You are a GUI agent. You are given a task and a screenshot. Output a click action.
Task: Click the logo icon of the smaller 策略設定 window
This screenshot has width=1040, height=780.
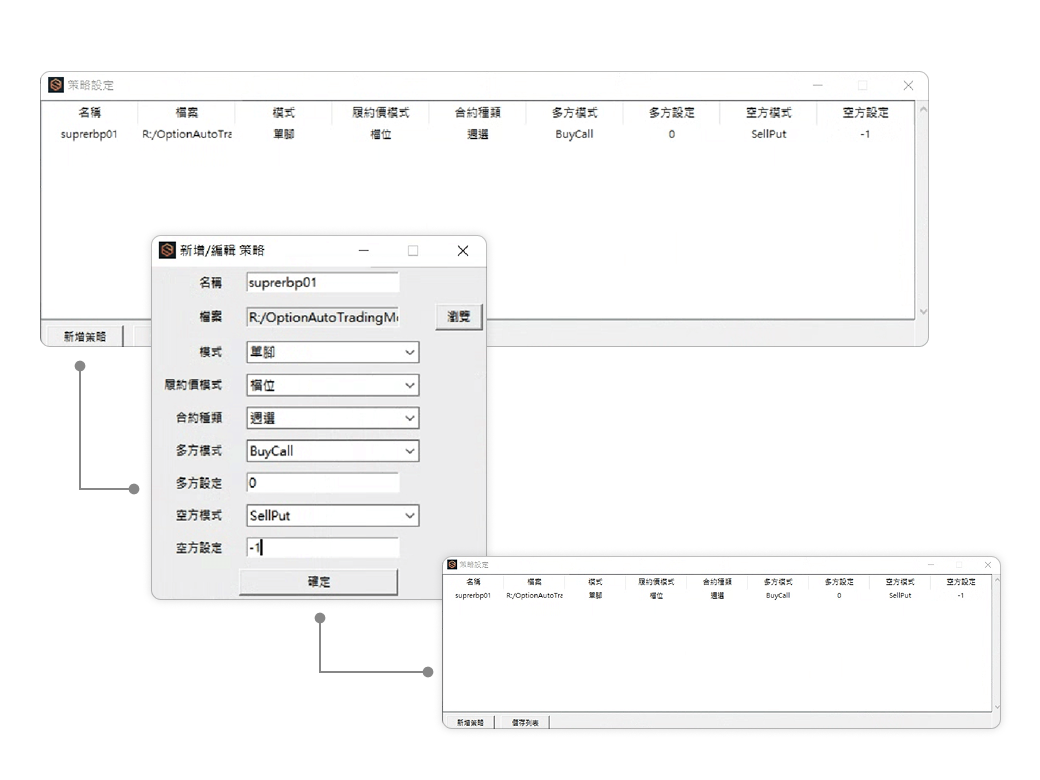point(452,565)
